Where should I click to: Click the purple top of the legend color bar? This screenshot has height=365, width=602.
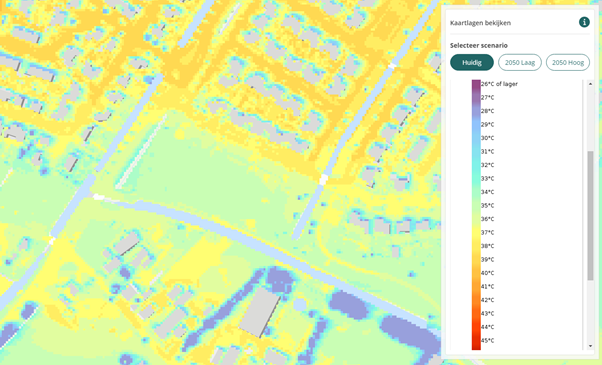tap(476, 85)
